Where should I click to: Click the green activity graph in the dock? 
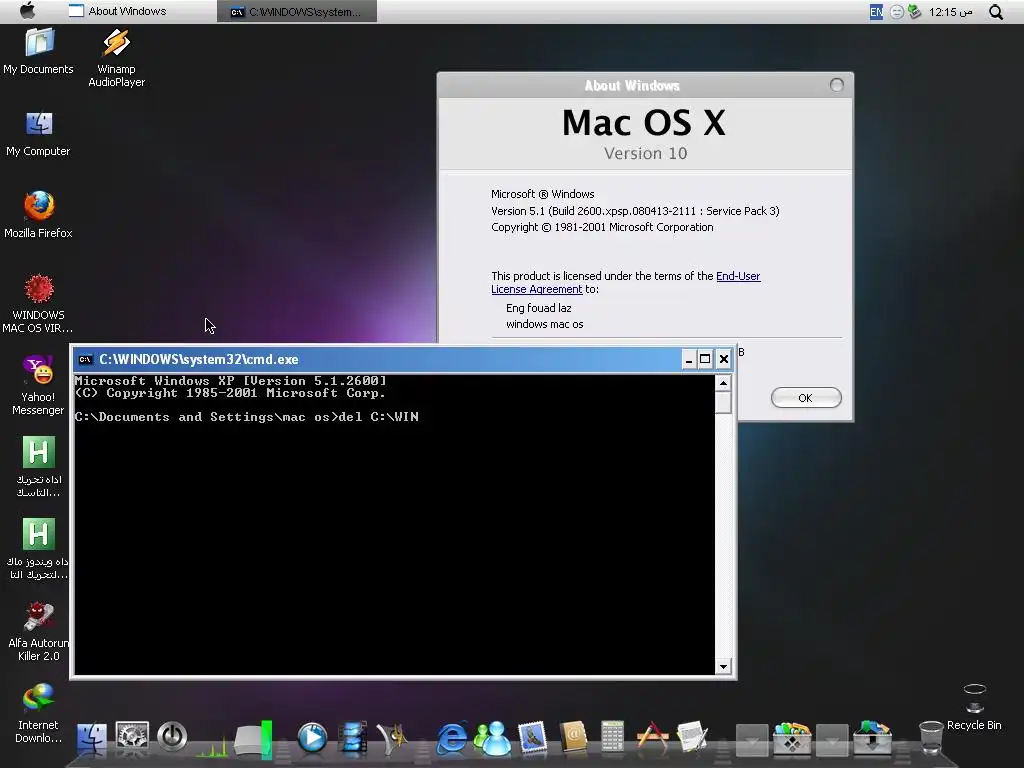tap(213, 746)
